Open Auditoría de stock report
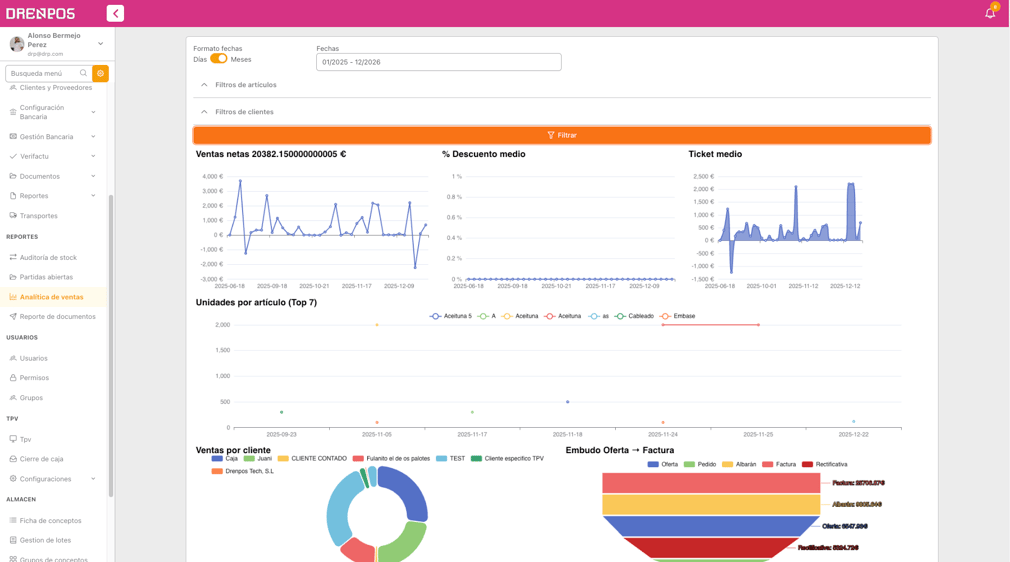This screenshot has height=562, width=1010. point(48,257)
